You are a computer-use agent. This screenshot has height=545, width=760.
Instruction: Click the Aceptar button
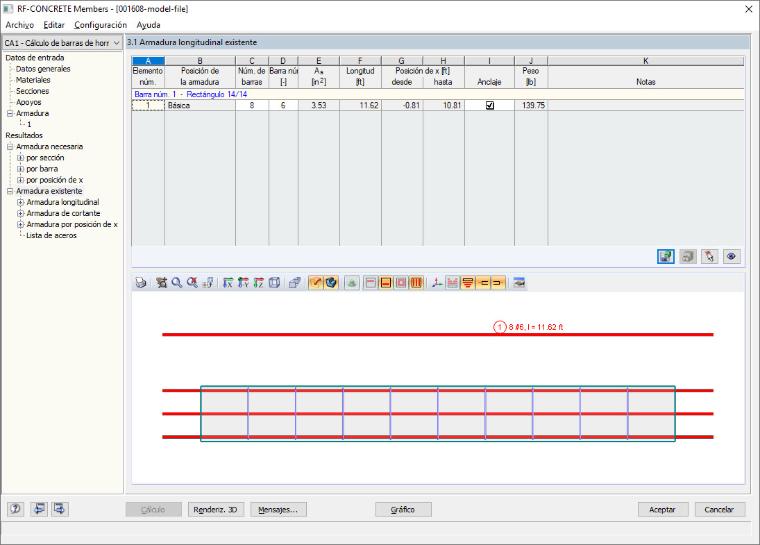coord(662,510)
